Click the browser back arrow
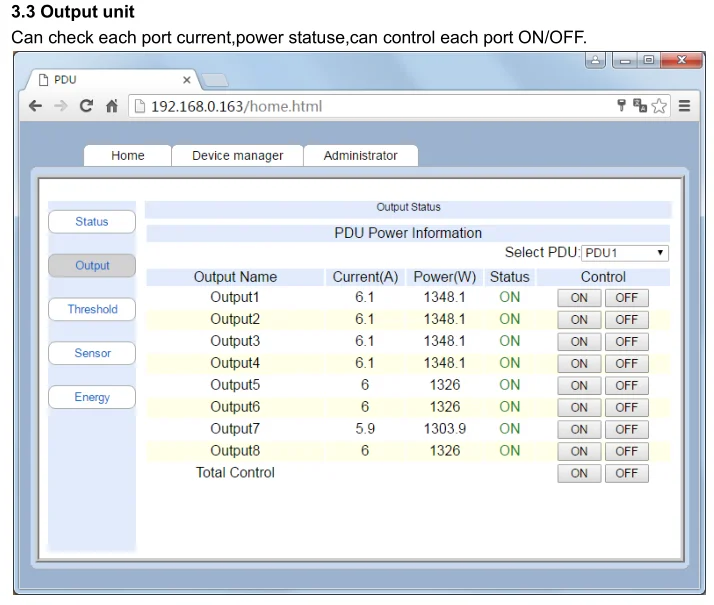Image resolution: width=714 pixels, height=605 pixels. (x=36, y=106)
